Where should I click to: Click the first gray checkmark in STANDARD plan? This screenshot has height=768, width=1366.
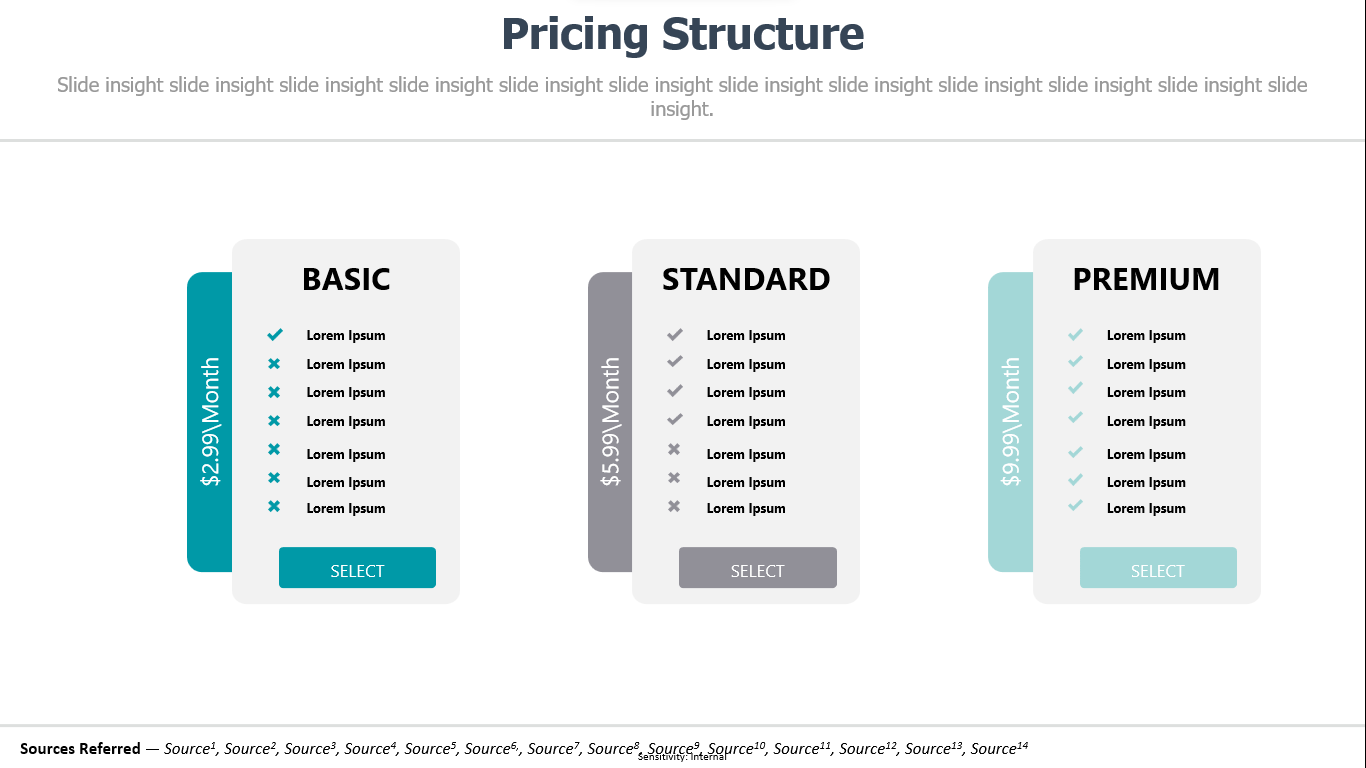pos(675,334)
